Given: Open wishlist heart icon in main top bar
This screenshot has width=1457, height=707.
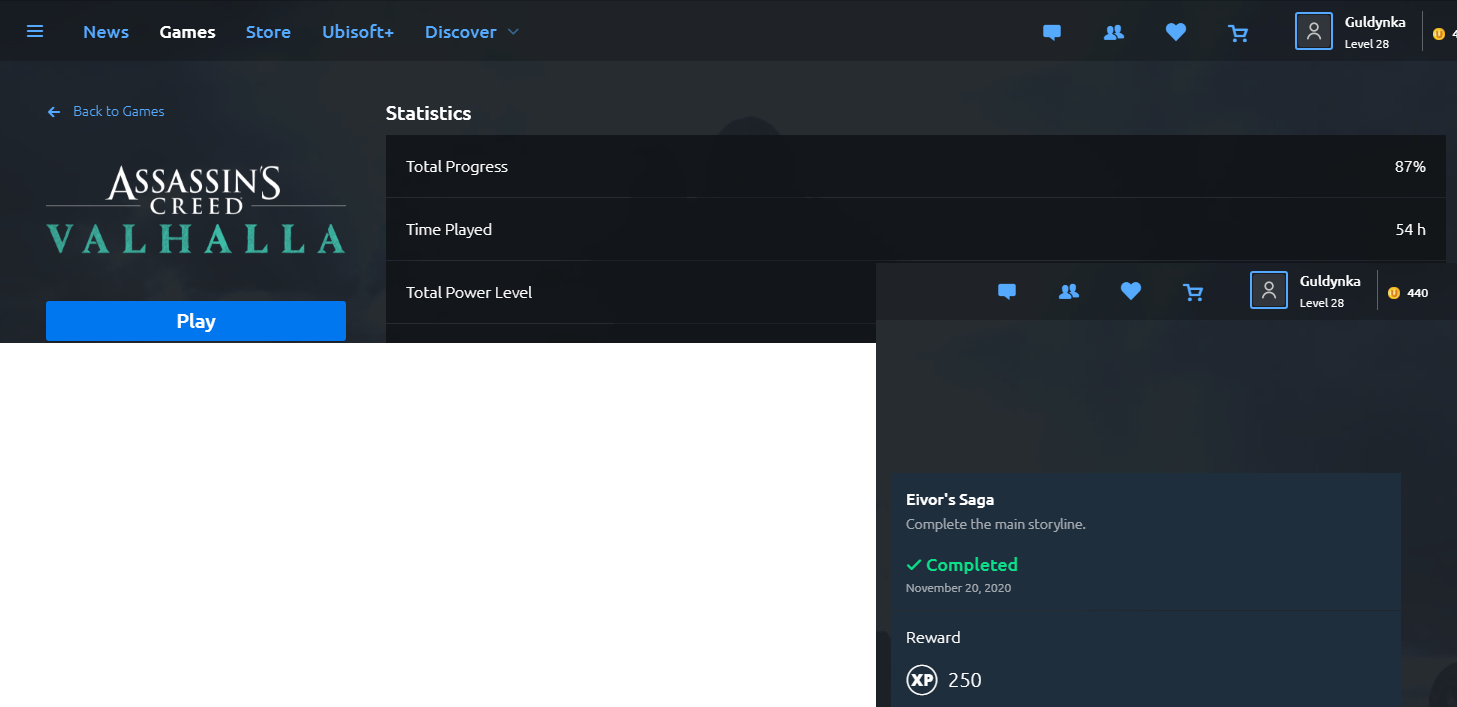Looking at the screenshot, I should click(x=1176, y=32).
